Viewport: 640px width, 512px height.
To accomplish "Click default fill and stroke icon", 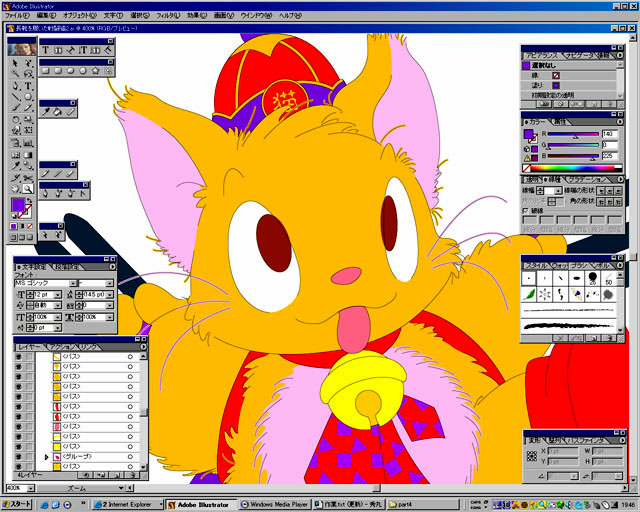I will tap(13, 215).
